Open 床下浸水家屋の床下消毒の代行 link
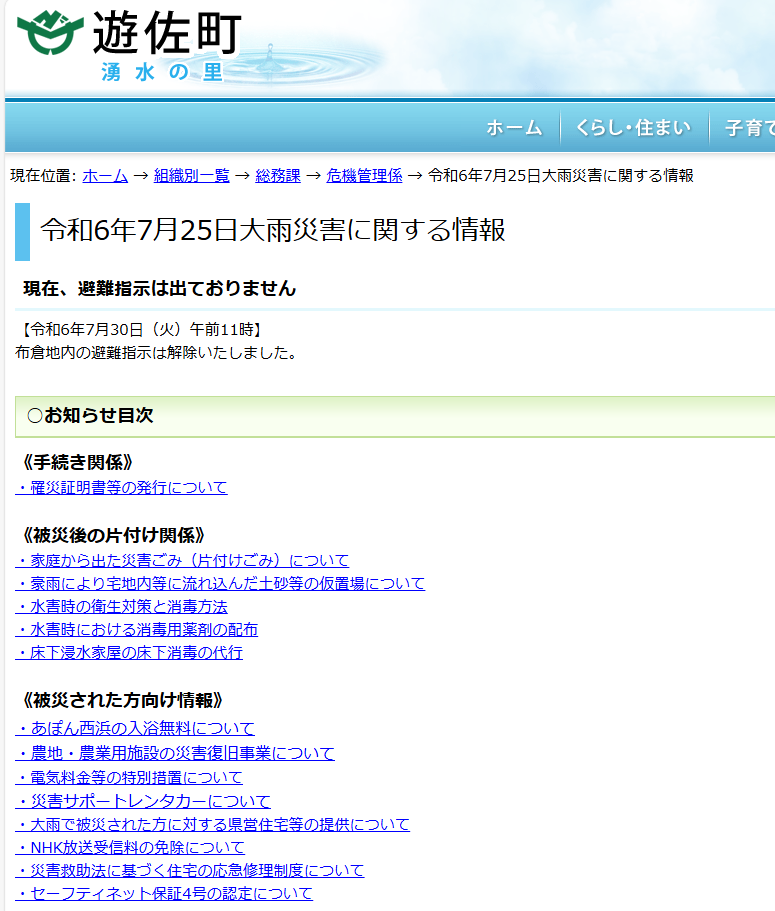This screenshot has width=775, height=911. tap(129, 652)
